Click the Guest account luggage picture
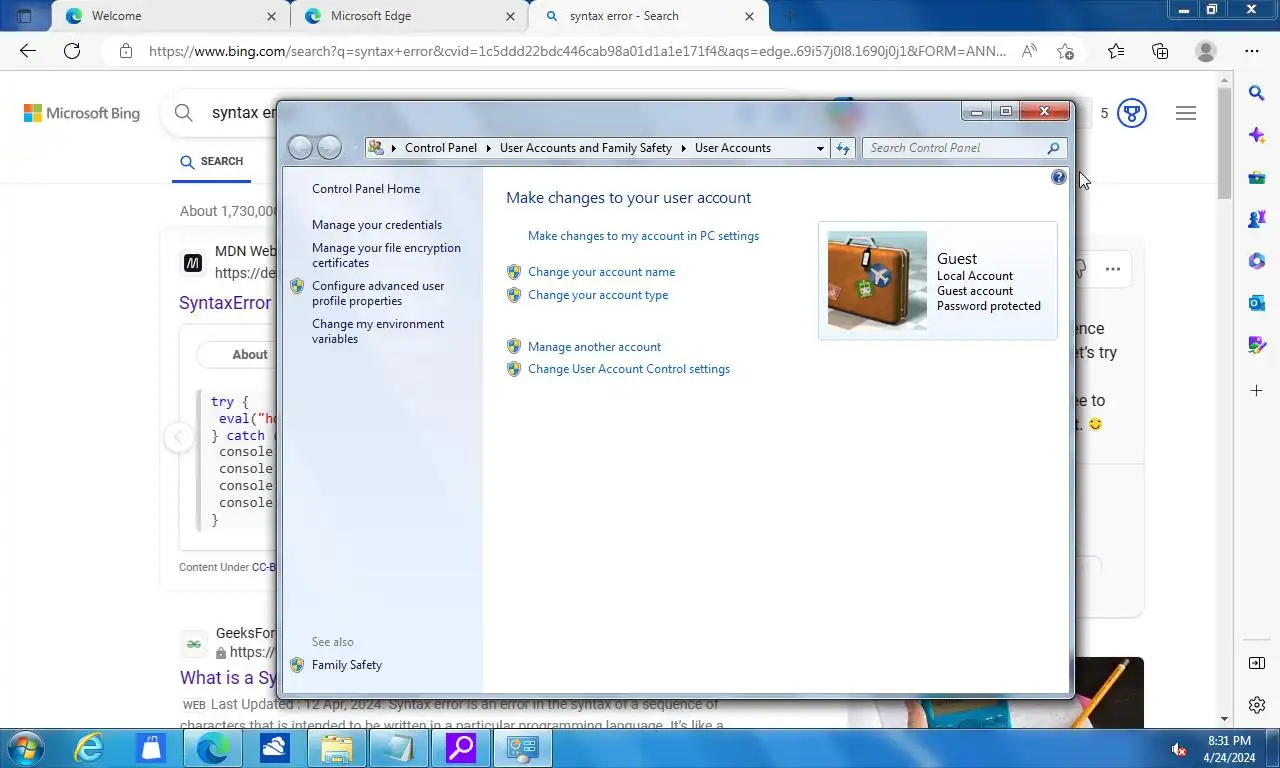 coord(877,281)
